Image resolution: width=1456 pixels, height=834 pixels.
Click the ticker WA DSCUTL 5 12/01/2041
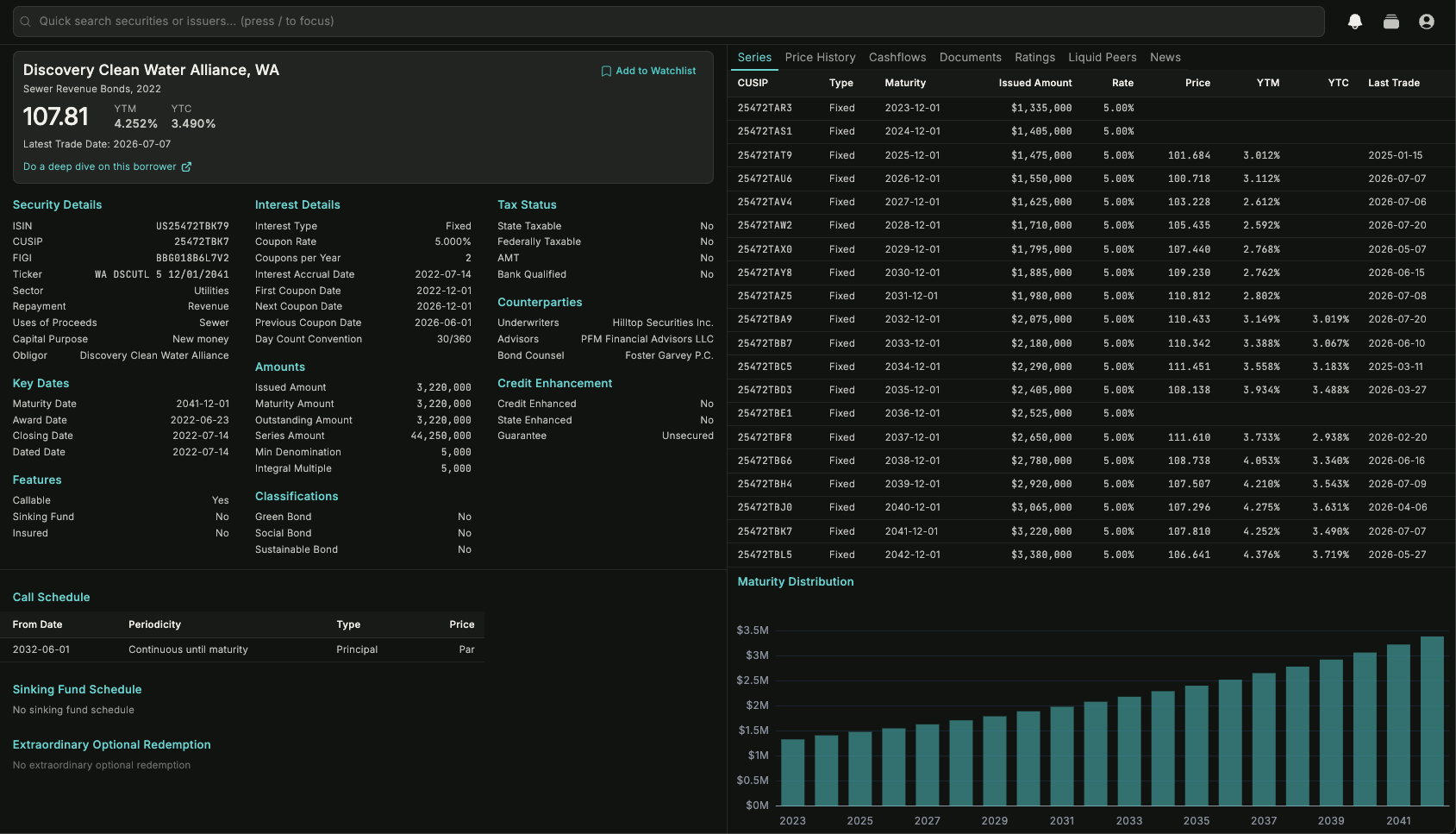162,274
